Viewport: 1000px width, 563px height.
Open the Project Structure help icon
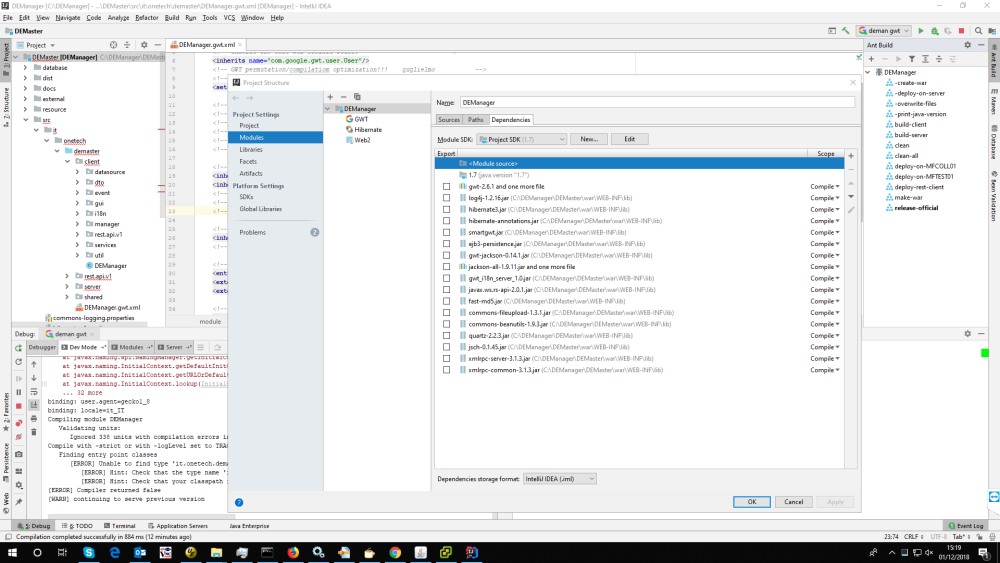239,502
